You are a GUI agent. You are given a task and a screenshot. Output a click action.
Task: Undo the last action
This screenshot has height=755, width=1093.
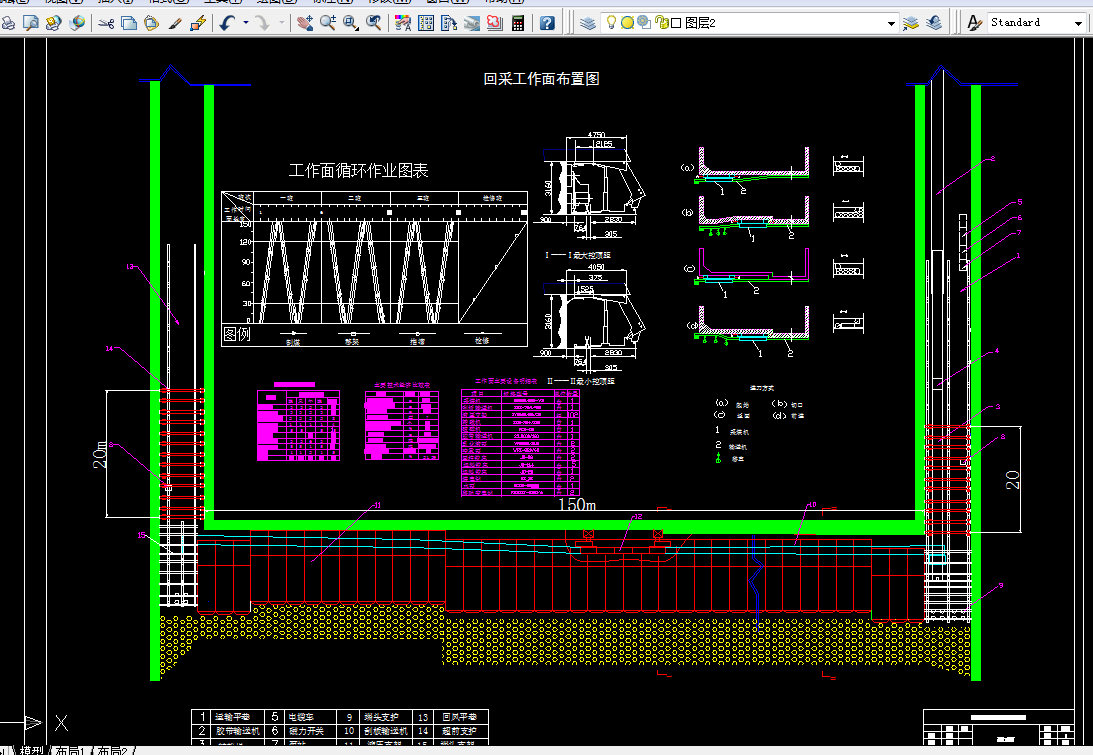227,23
